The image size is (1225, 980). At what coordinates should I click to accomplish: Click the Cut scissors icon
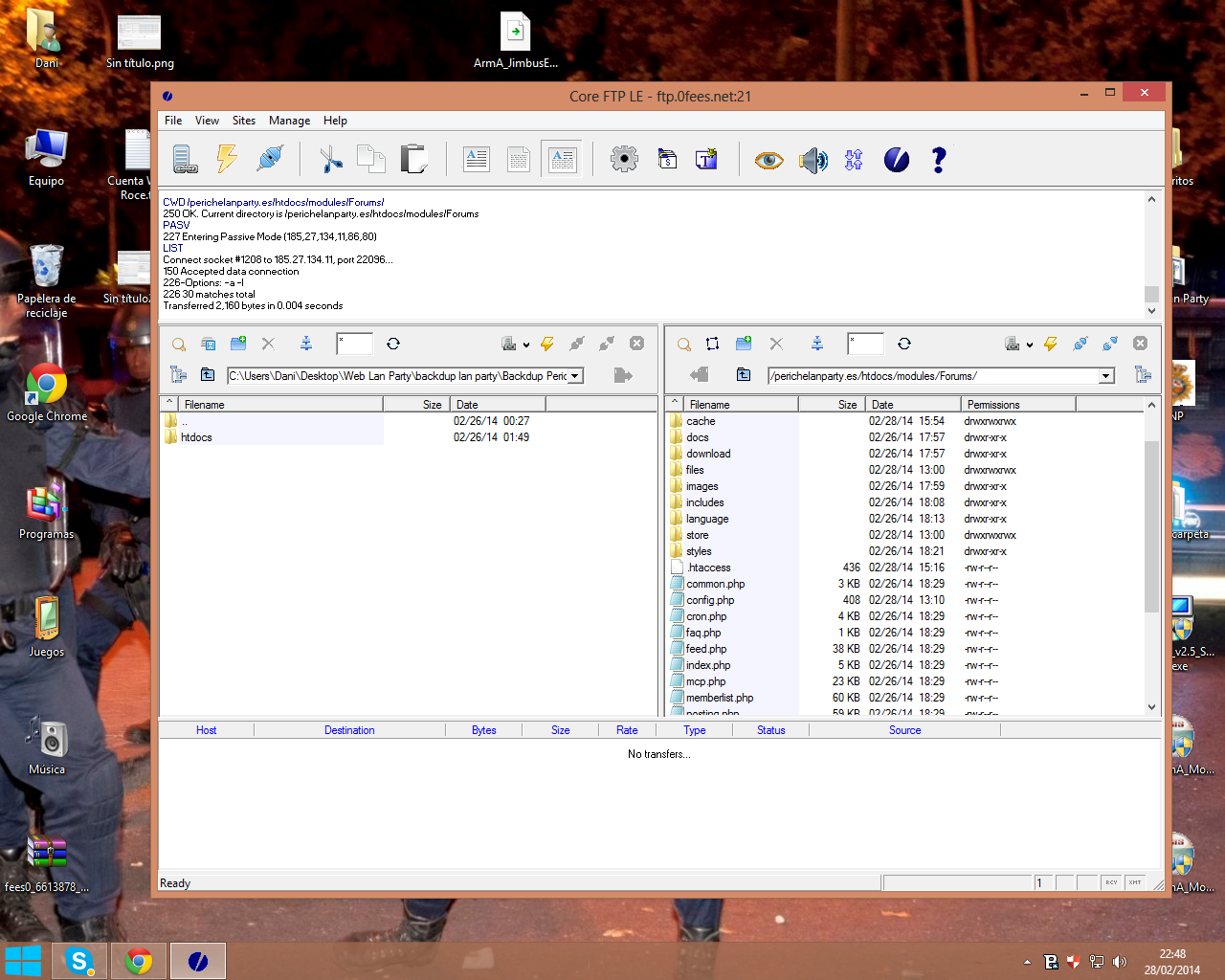coord(330,159)
